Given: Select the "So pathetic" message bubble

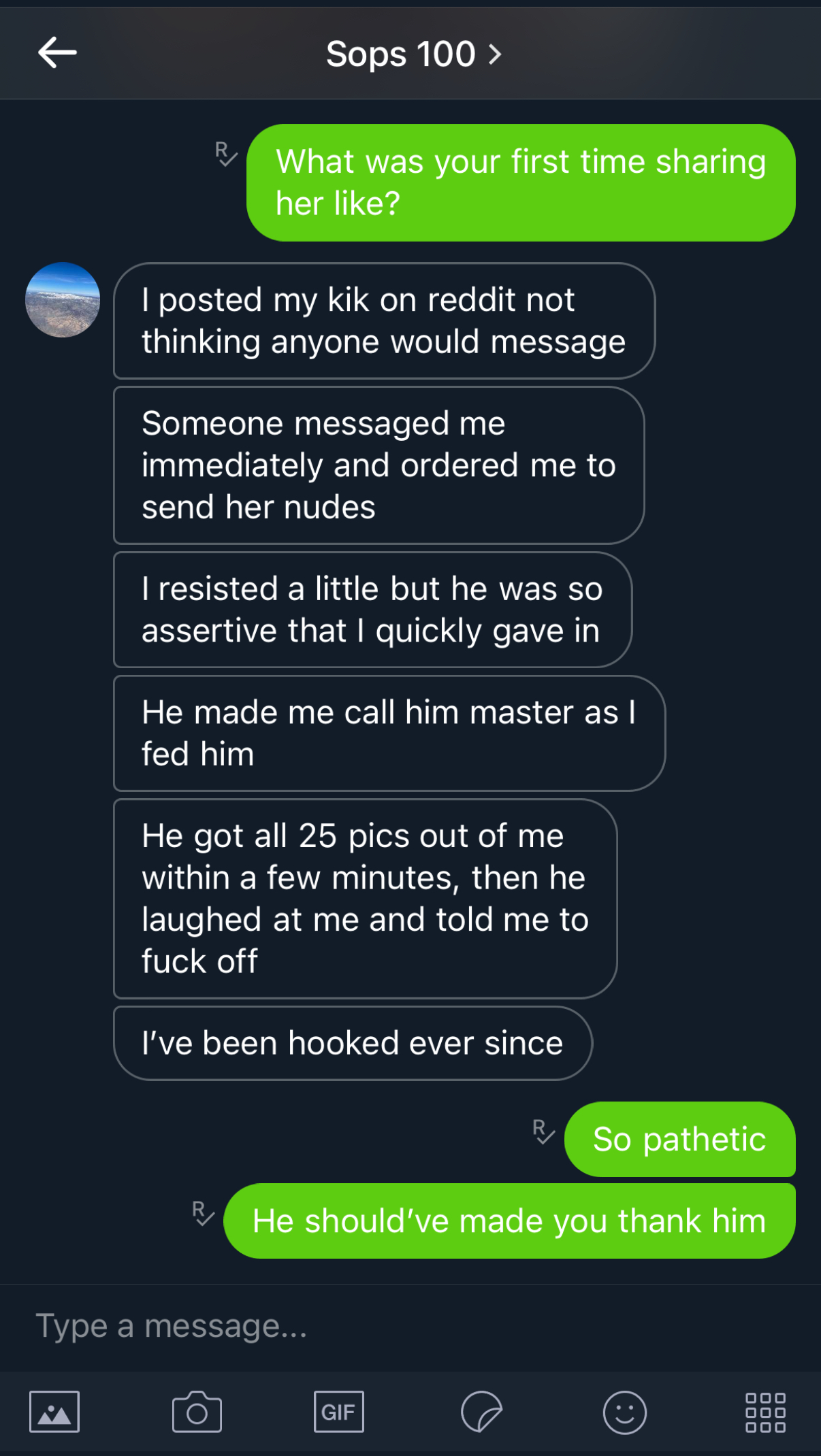Looking at the screenshot, I should (679, 1139).
